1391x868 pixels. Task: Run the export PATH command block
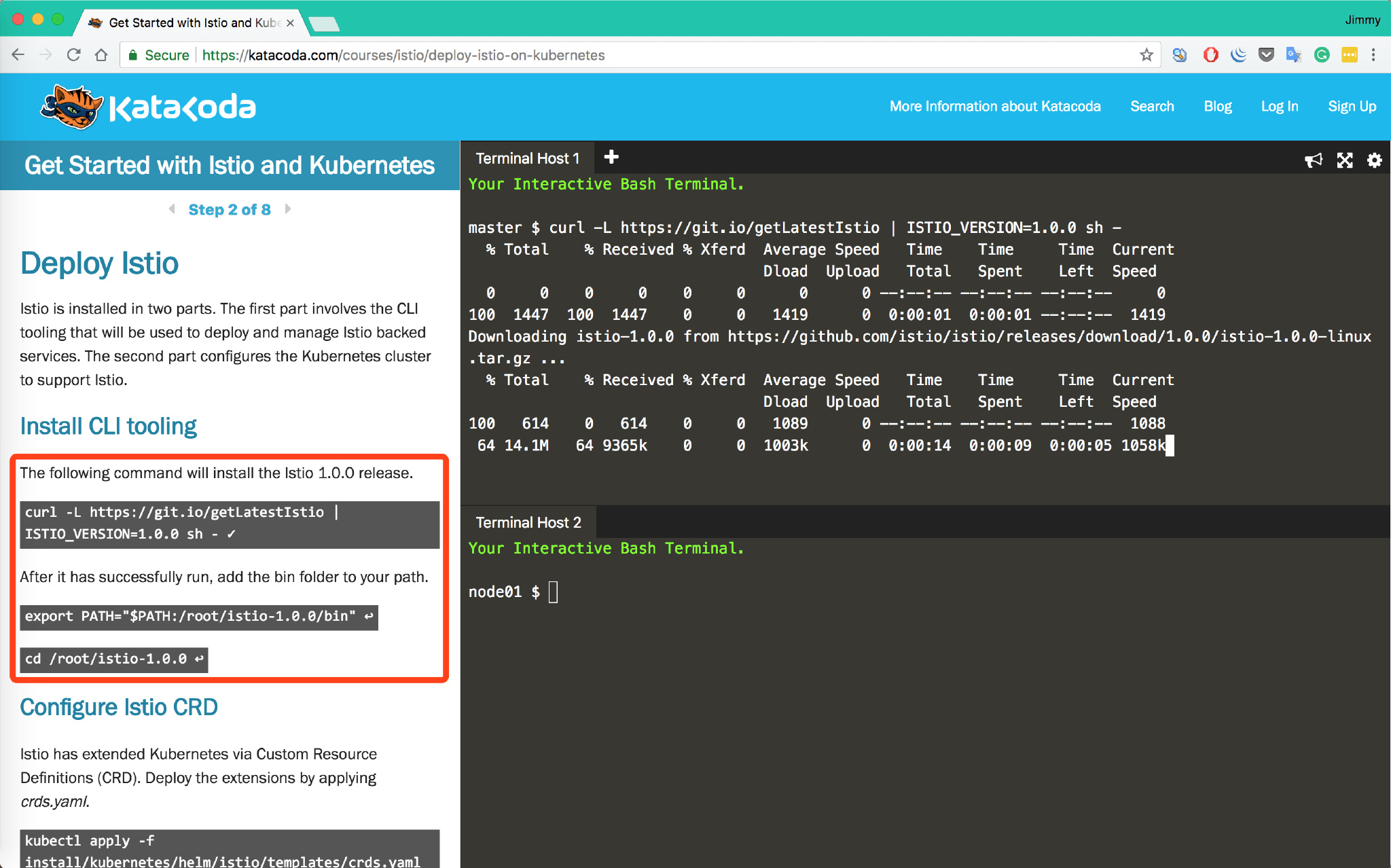point(198,617)
